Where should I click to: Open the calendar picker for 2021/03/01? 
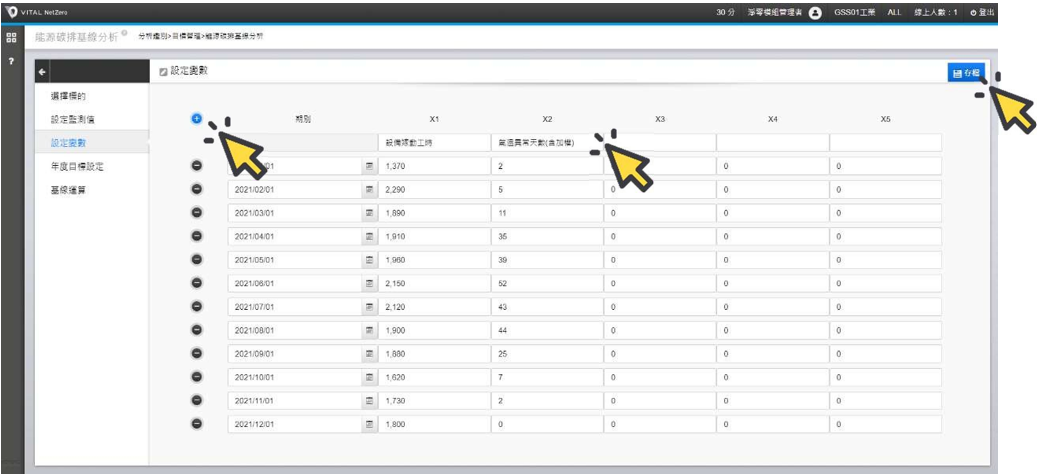coord(368,212)
